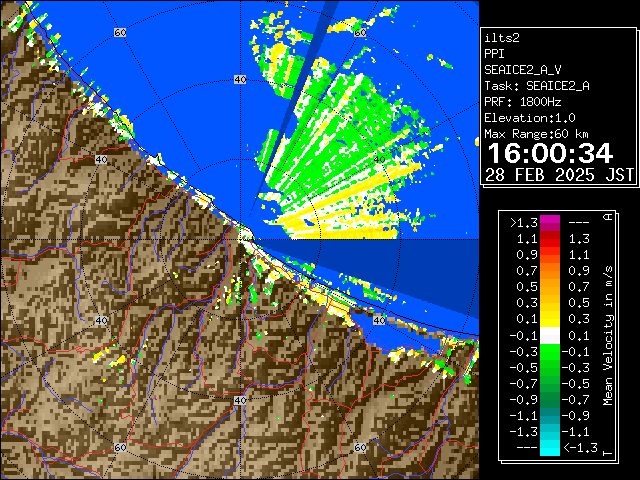Click the 'Max Range:60 km' line
640x480 pixels.
pyautogui.click(x=537, y=134)
